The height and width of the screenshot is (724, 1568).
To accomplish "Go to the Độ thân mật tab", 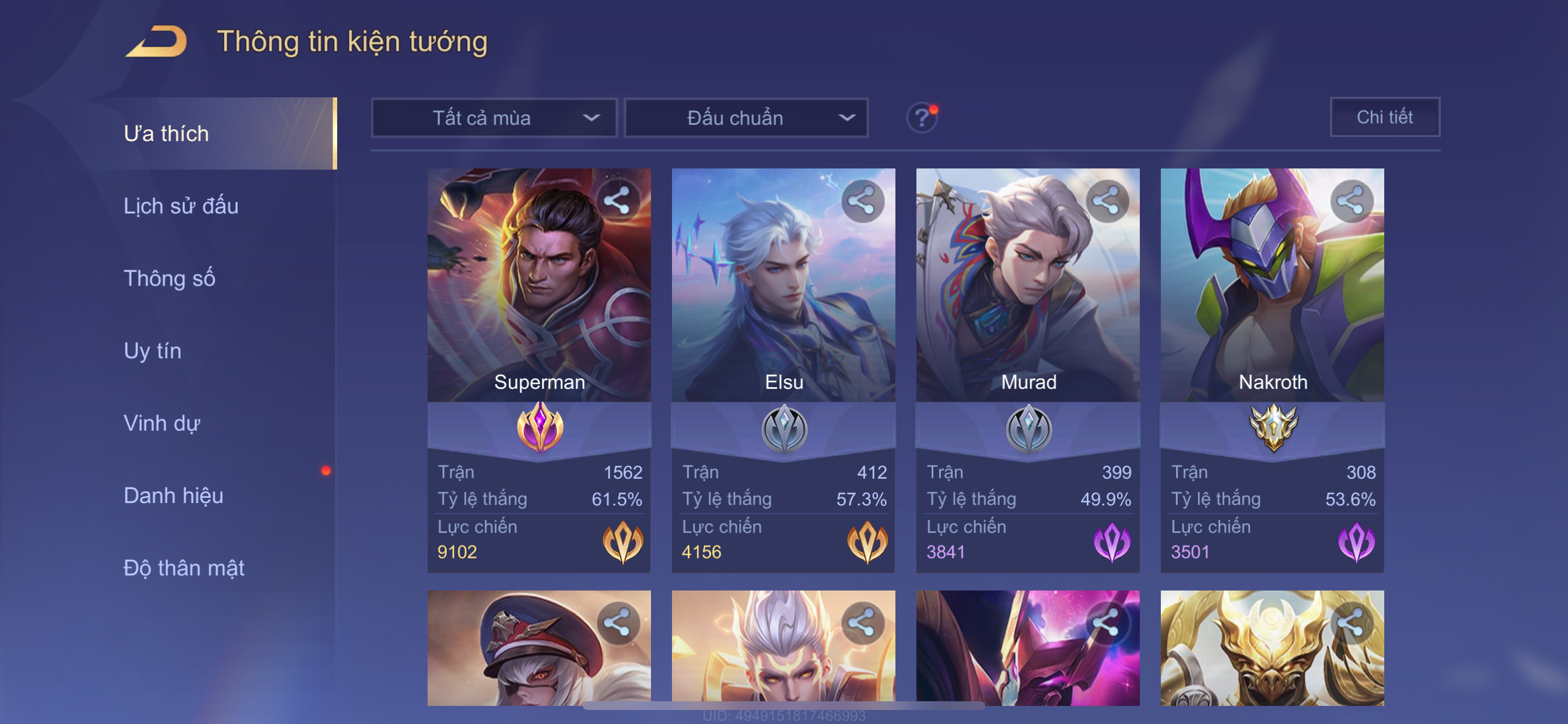I will coord(183,568).
